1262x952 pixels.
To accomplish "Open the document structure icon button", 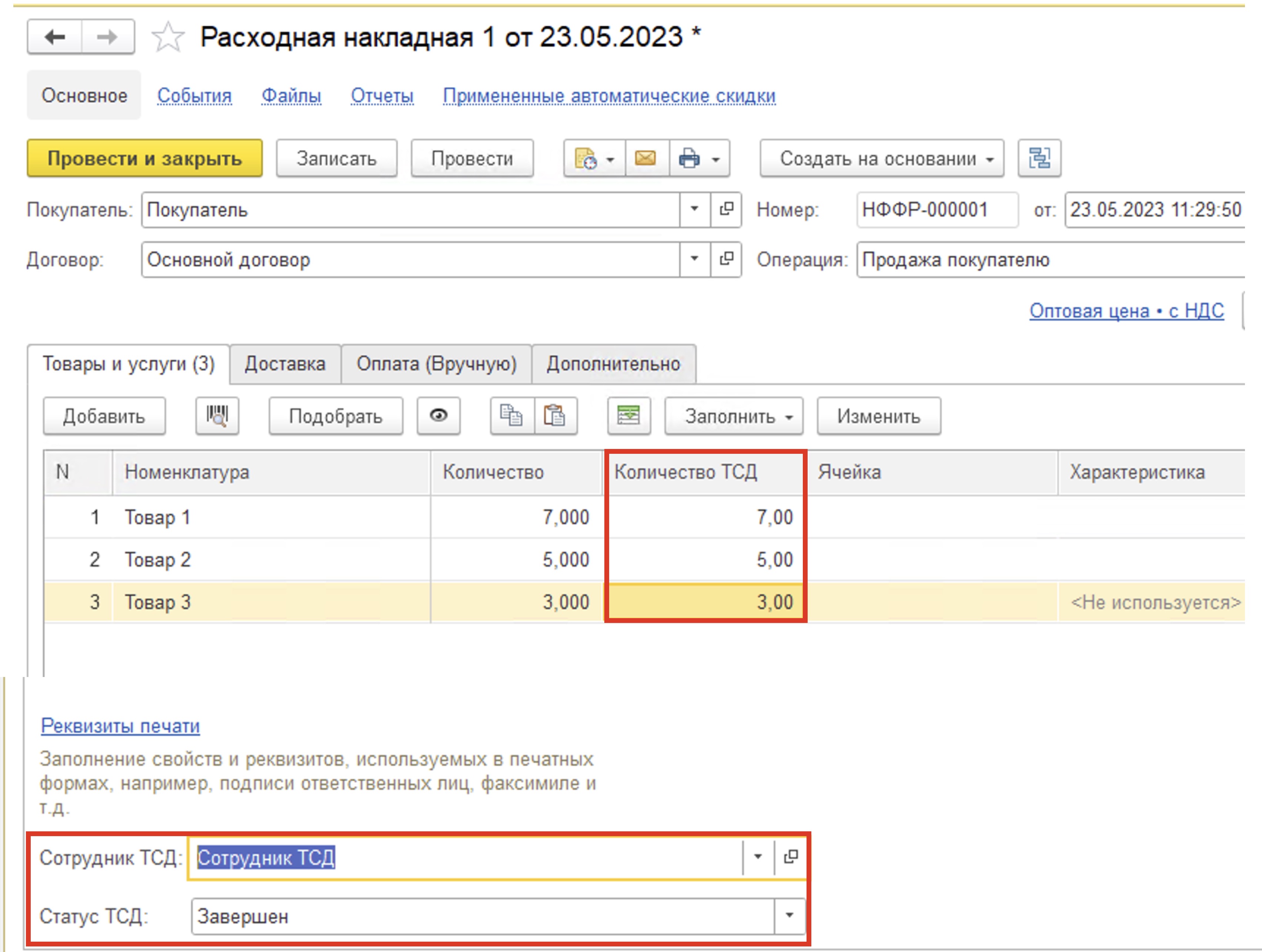I will coord(1039,158).
